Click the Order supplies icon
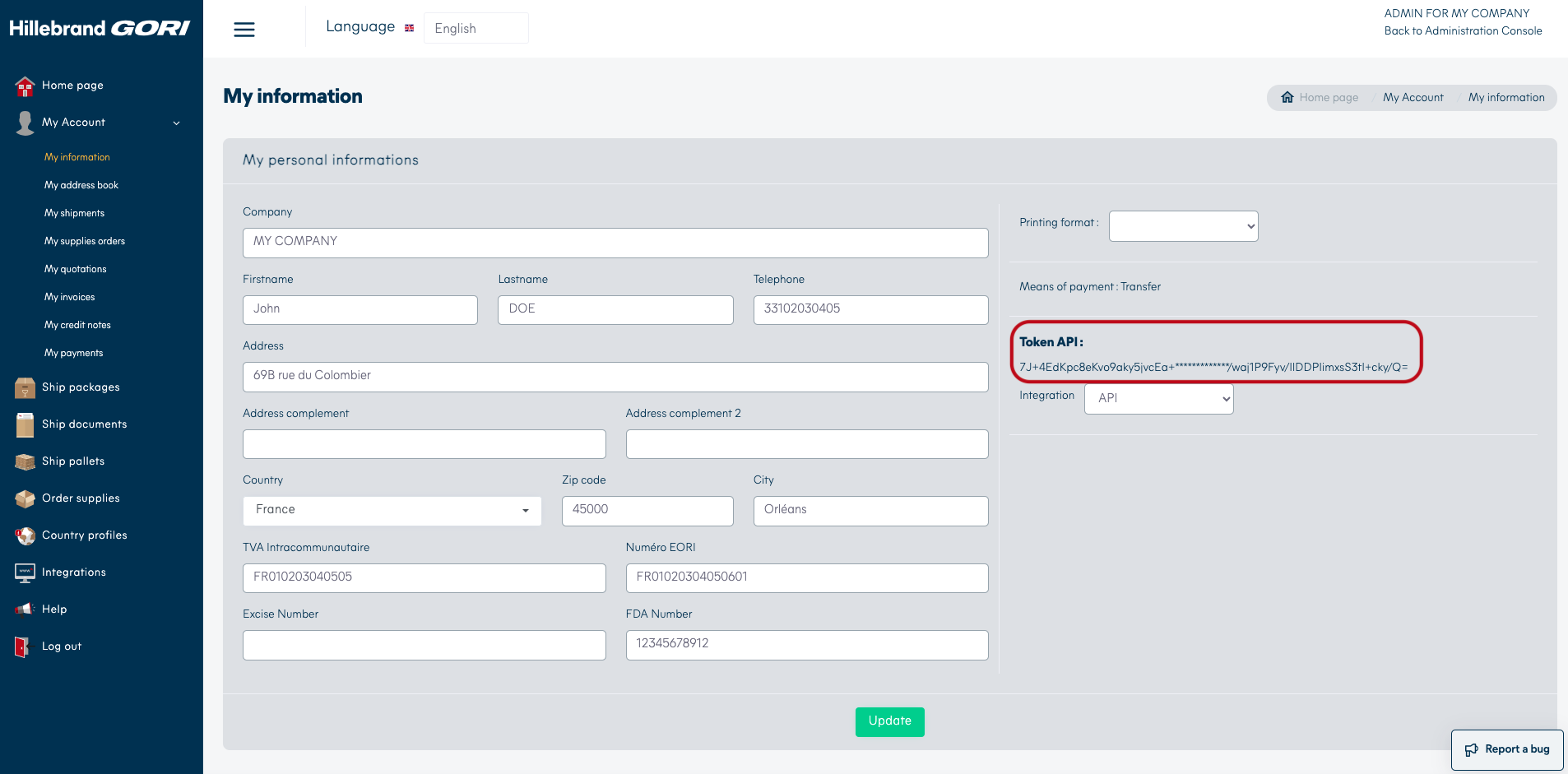This screenshot has height=774, width=1568. [x=25, y=498]
